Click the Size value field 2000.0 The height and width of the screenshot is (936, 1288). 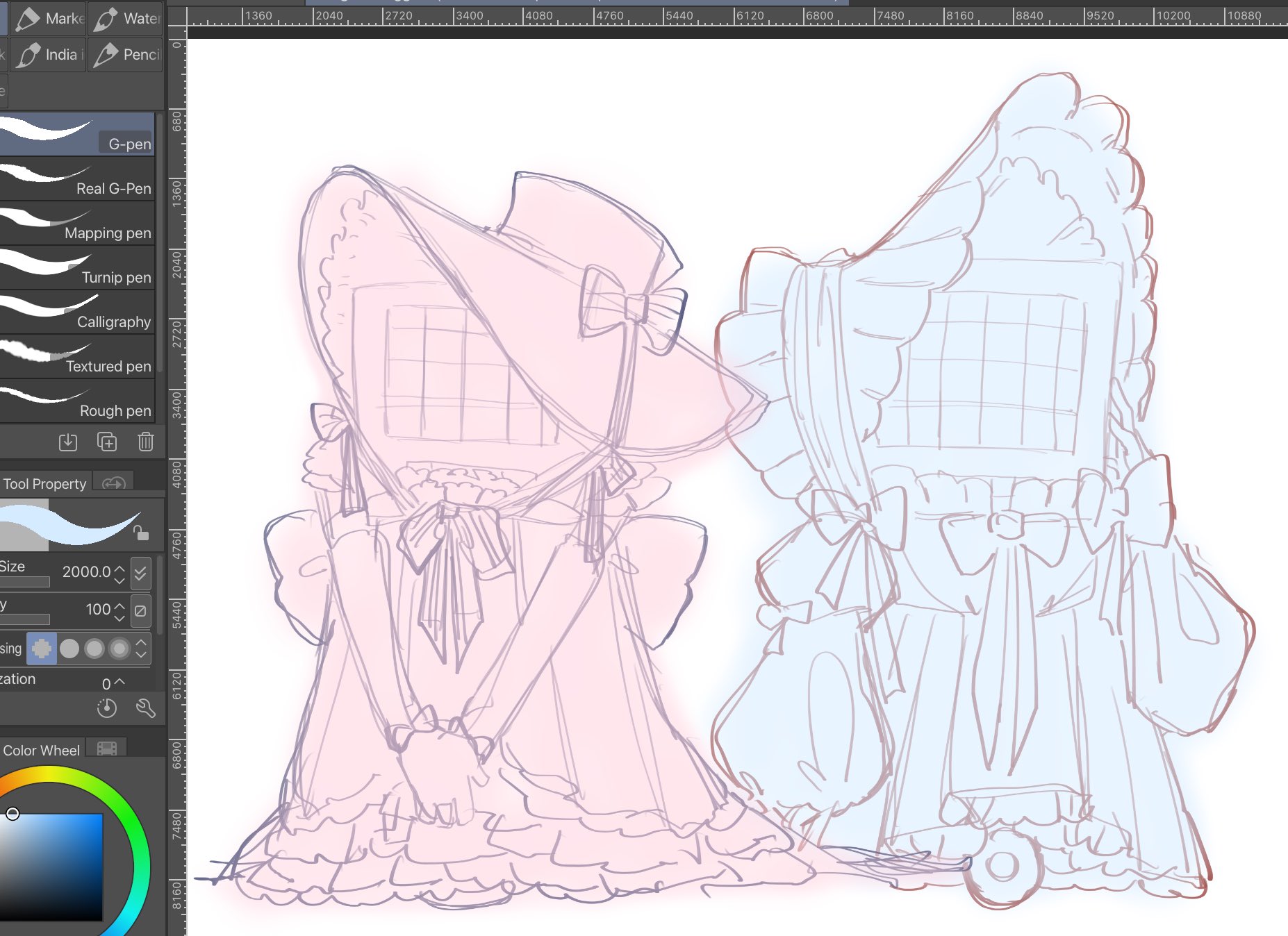[86, 571]
